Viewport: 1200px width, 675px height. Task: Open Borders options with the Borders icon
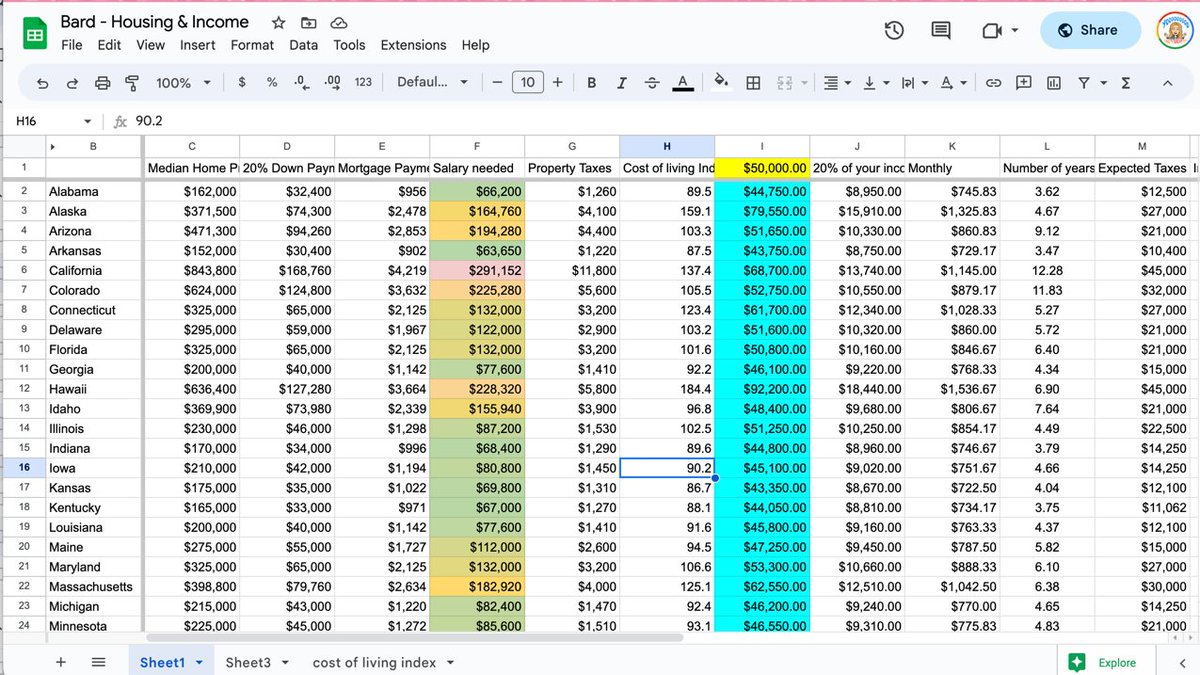click(753, 82)
